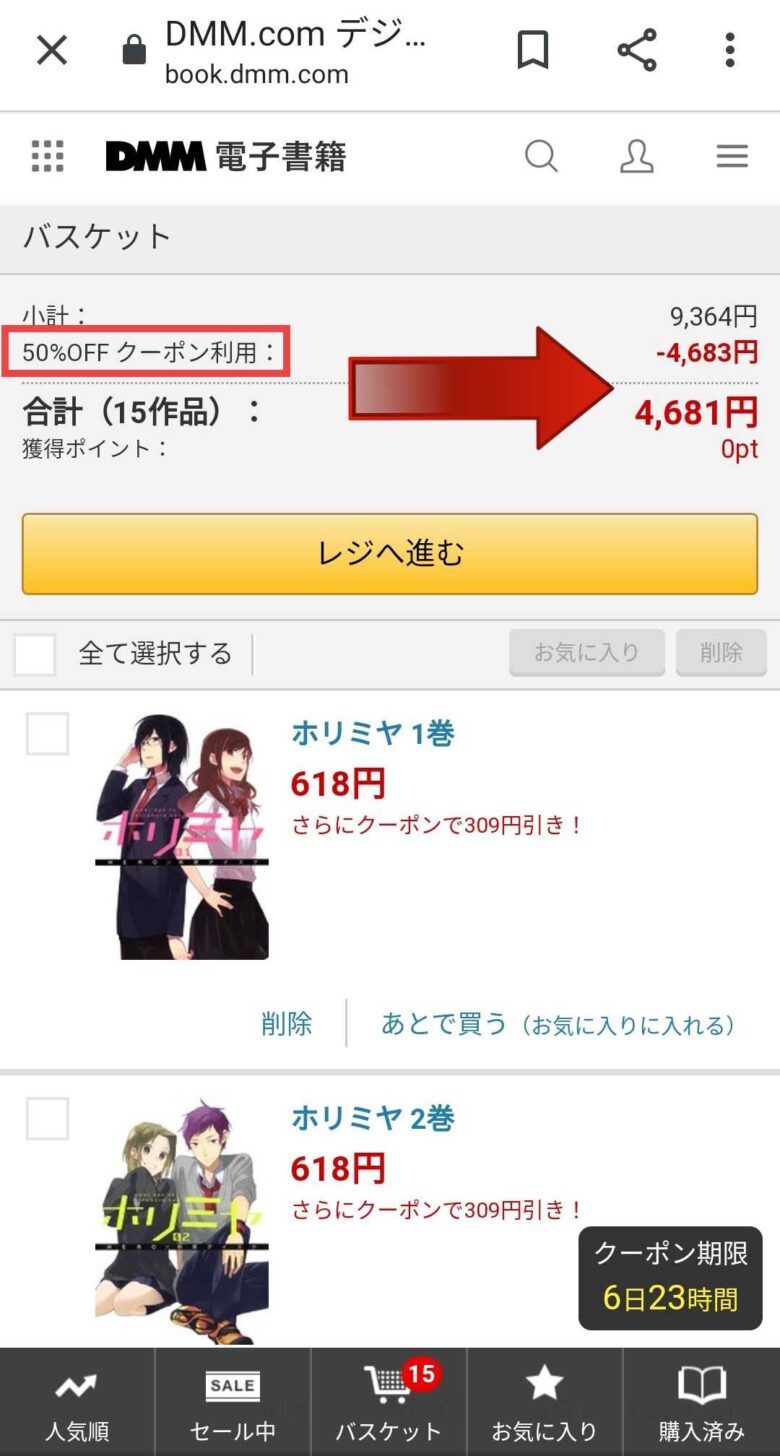This screenshot has width=780, height=1456.
Task: Select the ホリミヤ 2巻 checkbox
Action: (x=47, y=1118)
